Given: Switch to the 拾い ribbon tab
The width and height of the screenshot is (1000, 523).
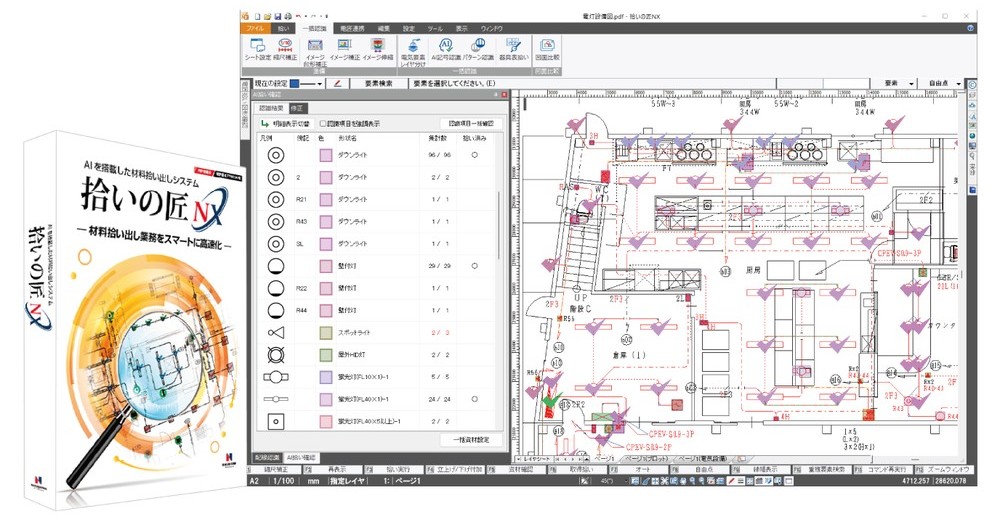Looking at the screenshot, I should click(283, 29).
